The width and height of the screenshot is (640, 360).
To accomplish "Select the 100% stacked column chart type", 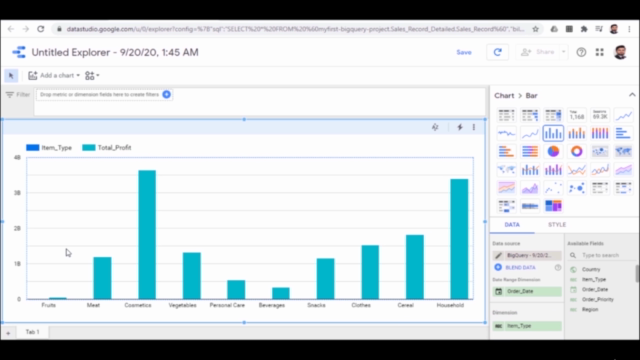I will (x=600, y=133).
